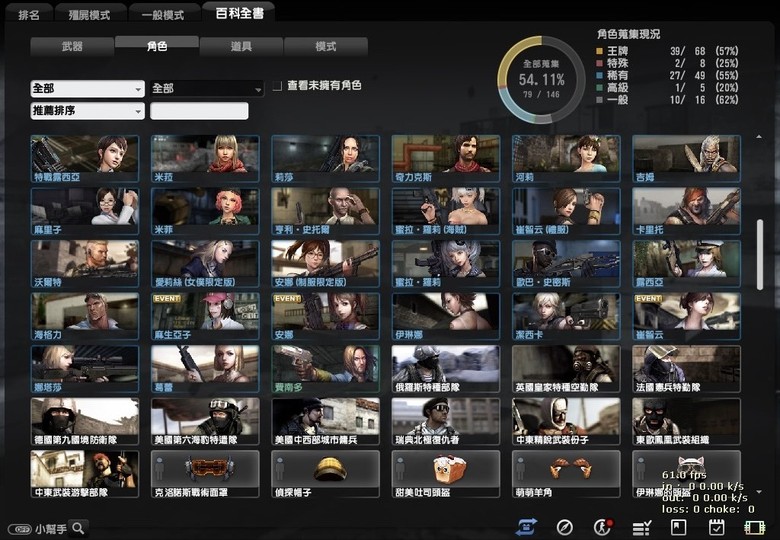This screenshot has height=540, width=780.
Task: Open the dark 全部 dropdown
Action: click(x=206, y=89)
